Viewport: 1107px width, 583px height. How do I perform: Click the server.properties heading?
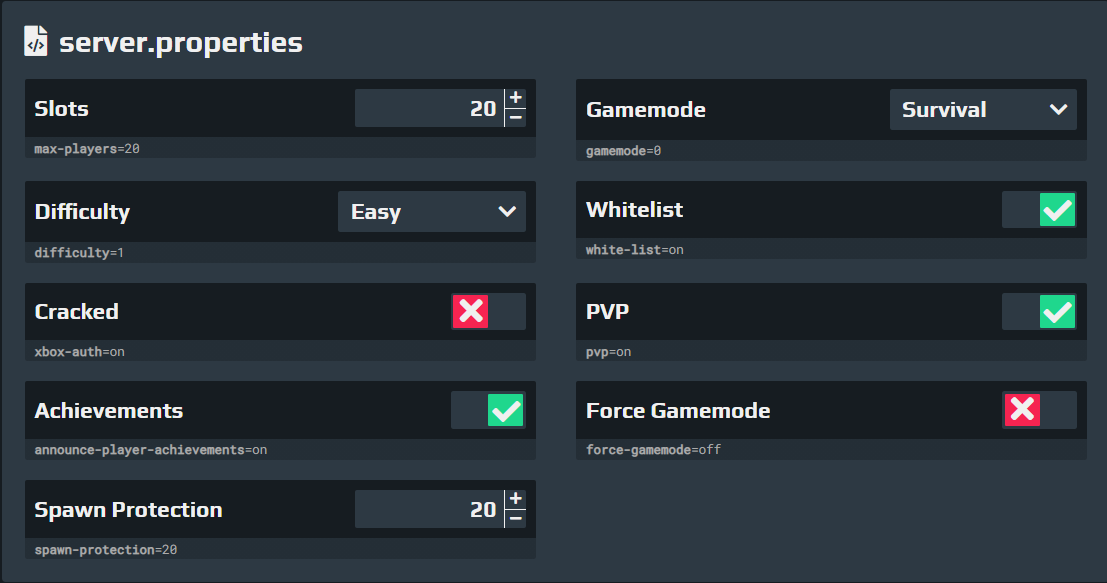[x=181, y=42]
